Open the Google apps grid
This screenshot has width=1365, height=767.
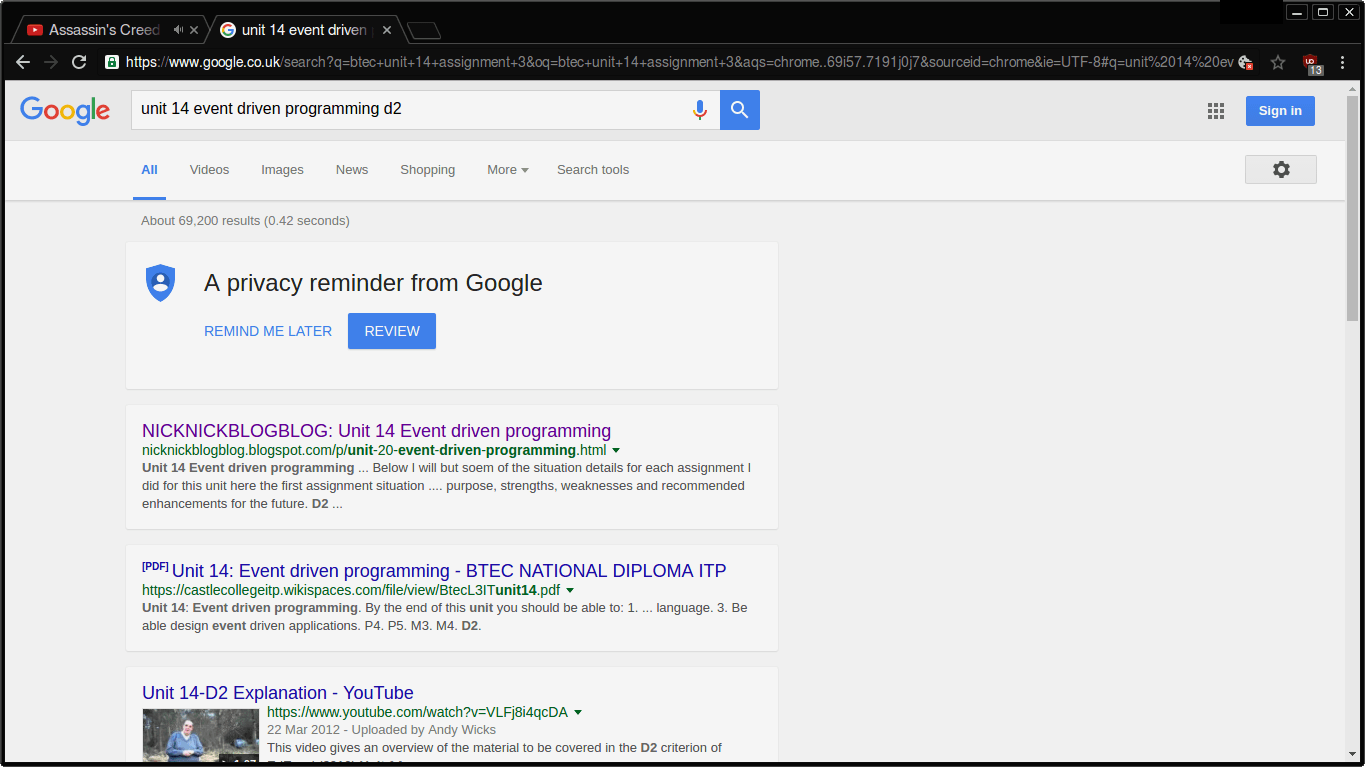pos(1216,111)
